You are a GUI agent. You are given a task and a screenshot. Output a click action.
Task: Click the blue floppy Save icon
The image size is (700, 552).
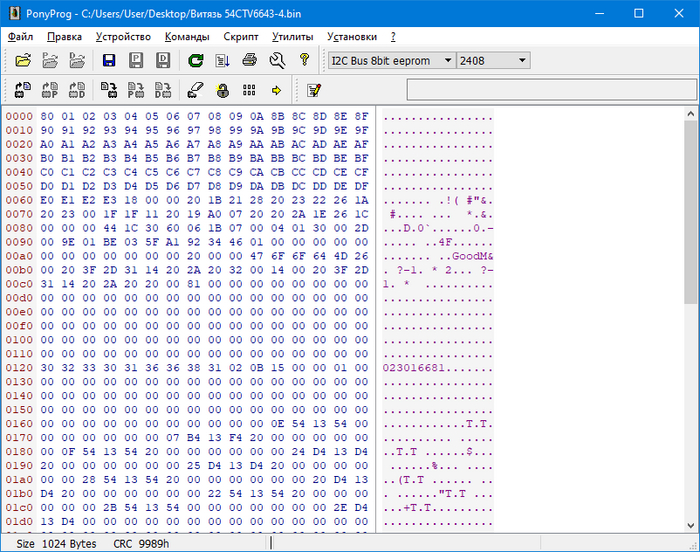click(x=109, y=61)
